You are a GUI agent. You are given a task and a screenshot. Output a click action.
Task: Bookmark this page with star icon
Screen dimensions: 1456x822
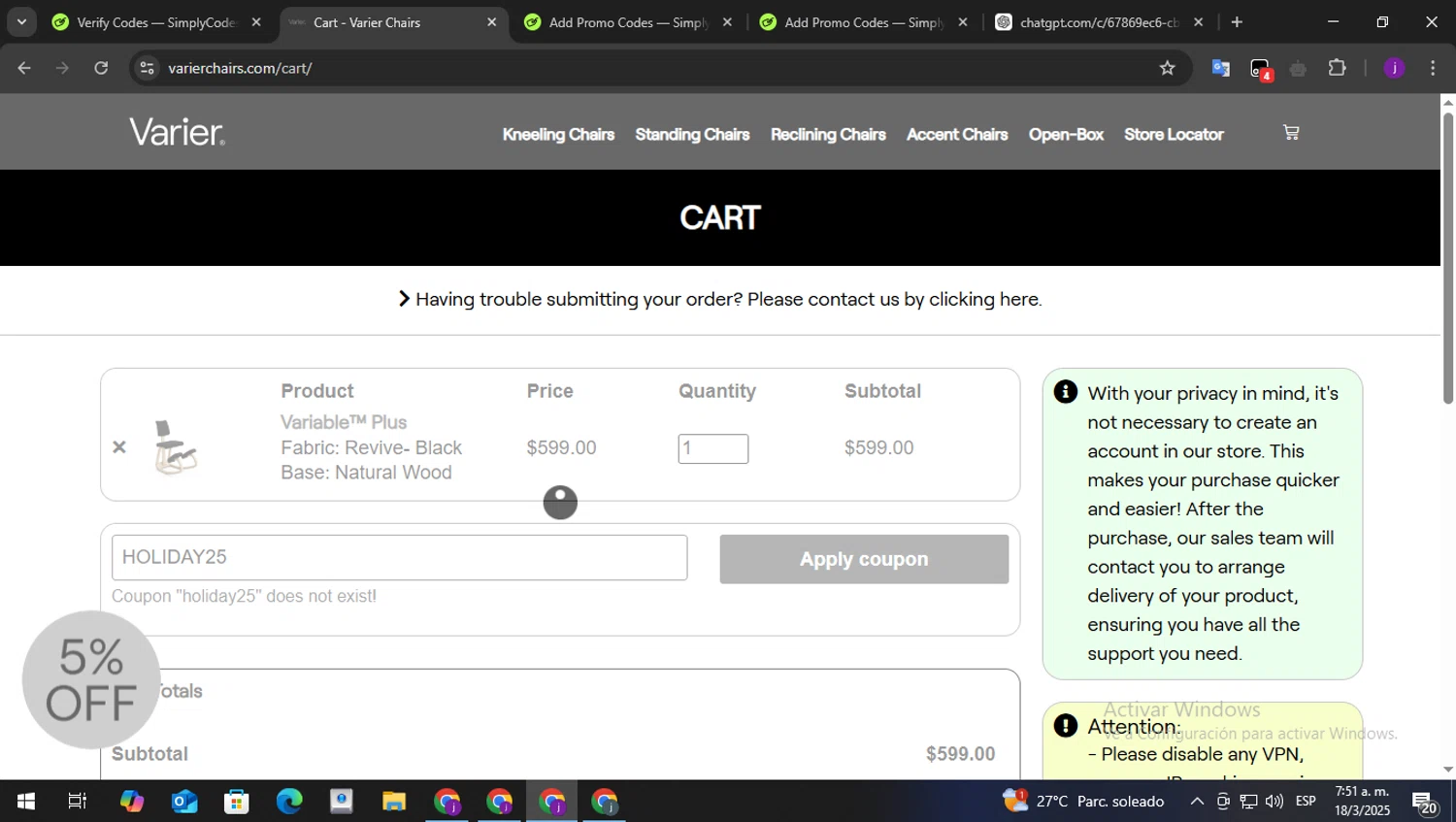click(x=1167, y=68)
